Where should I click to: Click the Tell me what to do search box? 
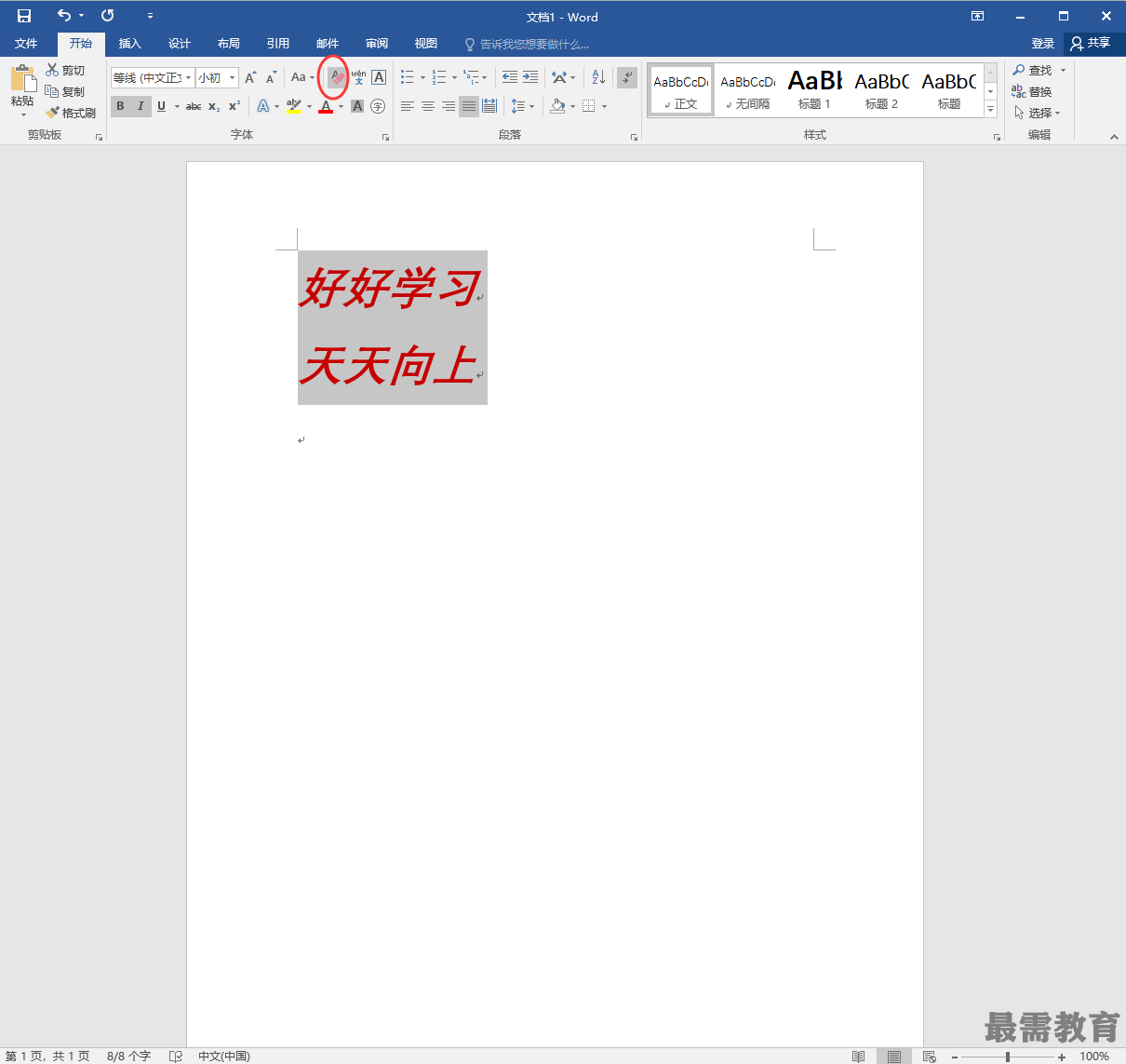pyautogui.click(x=528, y=44)
